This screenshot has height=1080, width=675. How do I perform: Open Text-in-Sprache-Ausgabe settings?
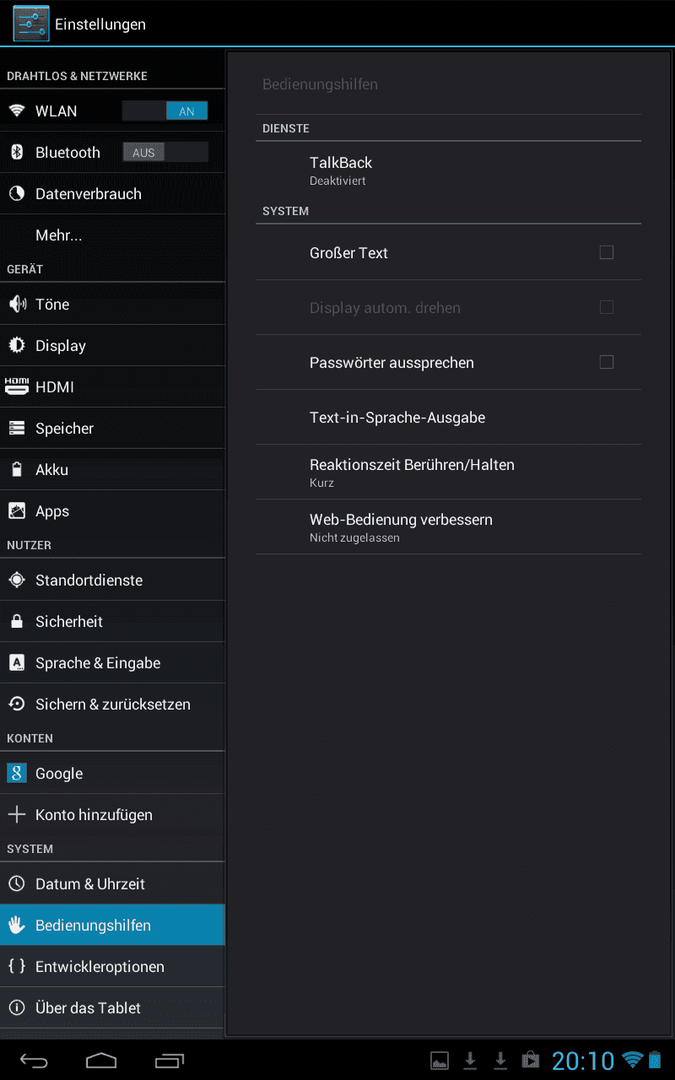448,417
